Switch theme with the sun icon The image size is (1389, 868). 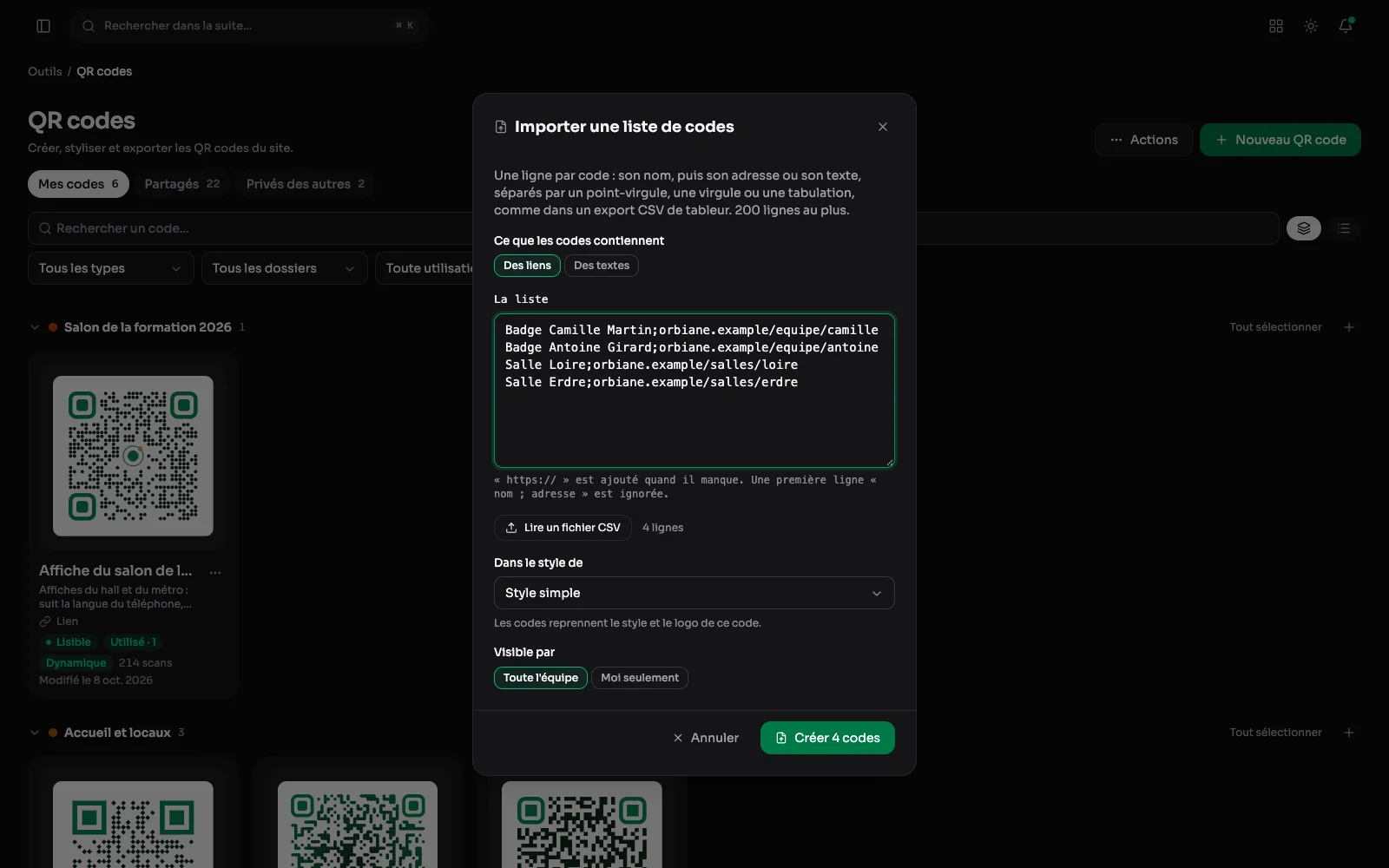pos(1311,26)
